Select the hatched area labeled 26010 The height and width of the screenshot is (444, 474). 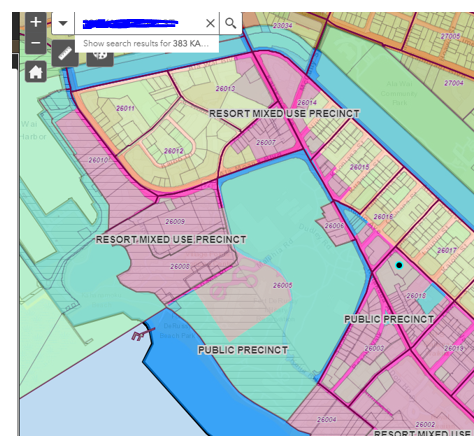pos(98,160)
